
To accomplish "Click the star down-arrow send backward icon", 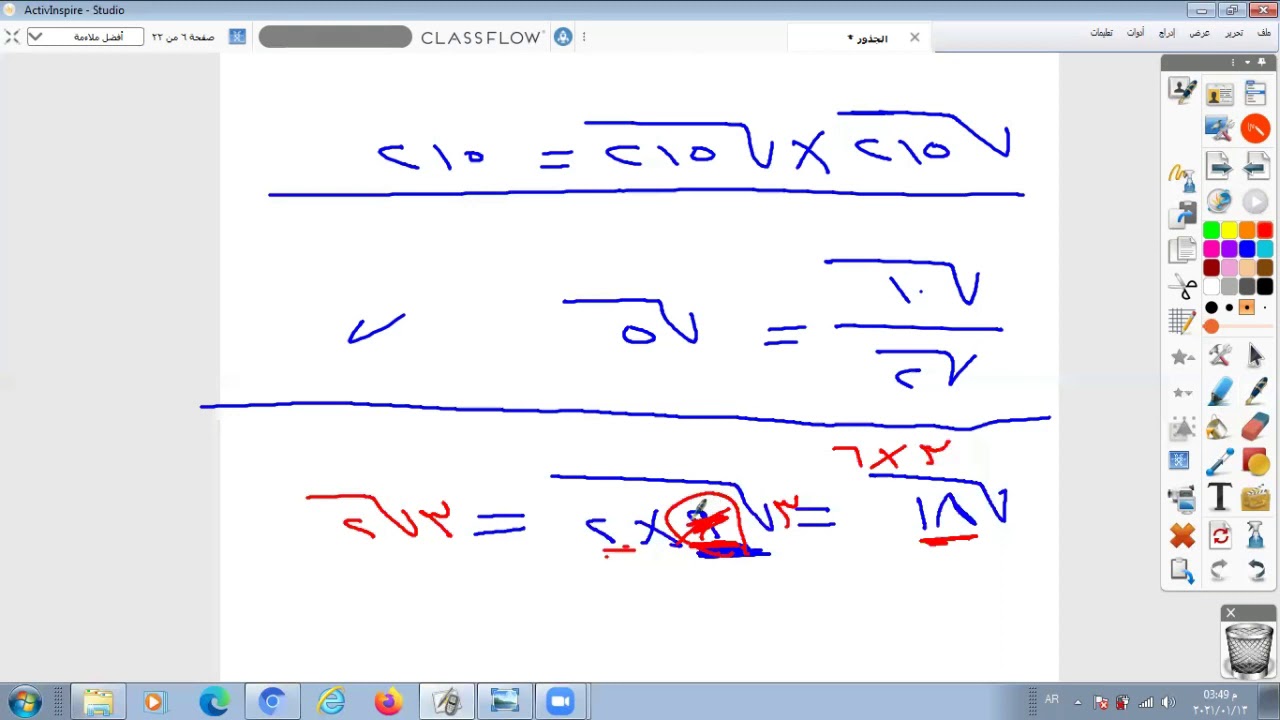I will point(1183,392).
